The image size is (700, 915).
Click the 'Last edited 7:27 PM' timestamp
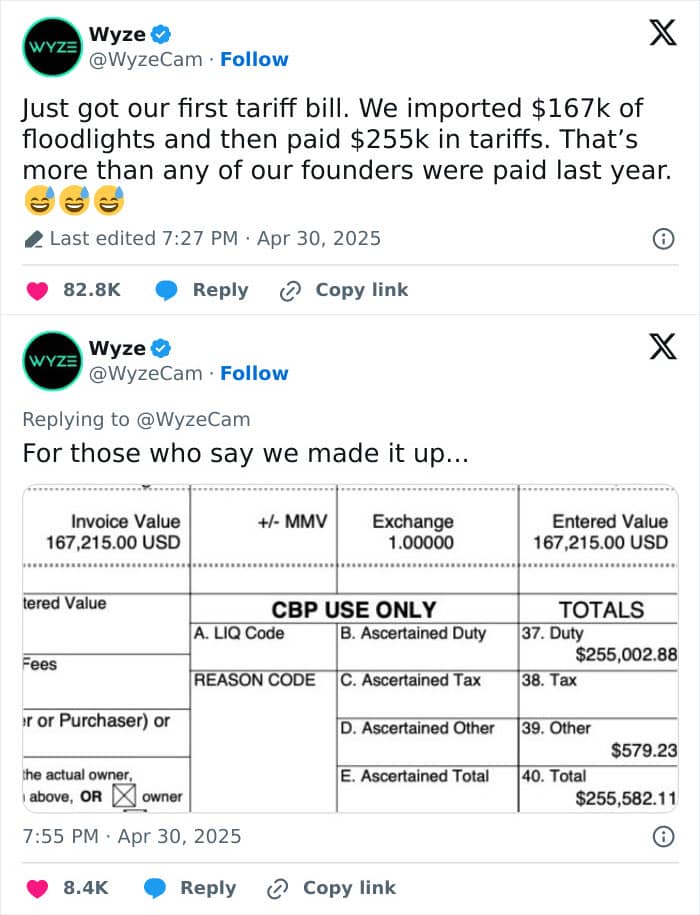(144, 239)
